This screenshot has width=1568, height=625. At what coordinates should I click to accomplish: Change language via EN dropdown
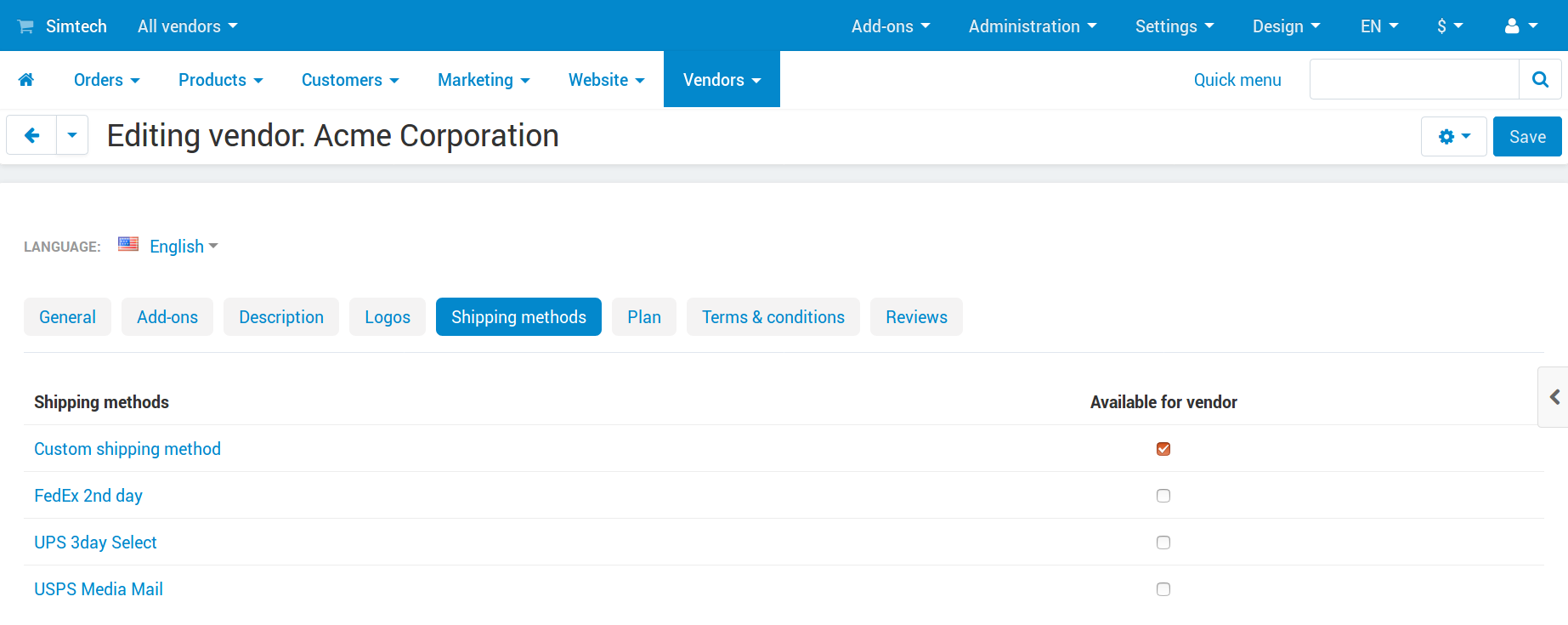tap(1379, 26)
